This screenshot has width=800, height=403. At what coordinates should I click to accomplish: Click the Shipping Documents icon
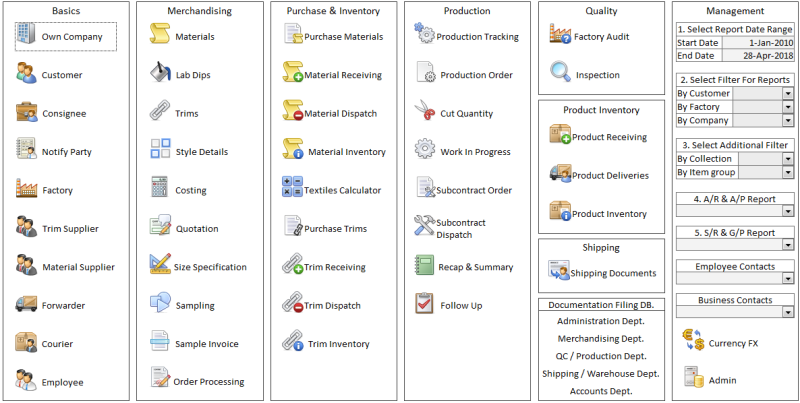560,272
